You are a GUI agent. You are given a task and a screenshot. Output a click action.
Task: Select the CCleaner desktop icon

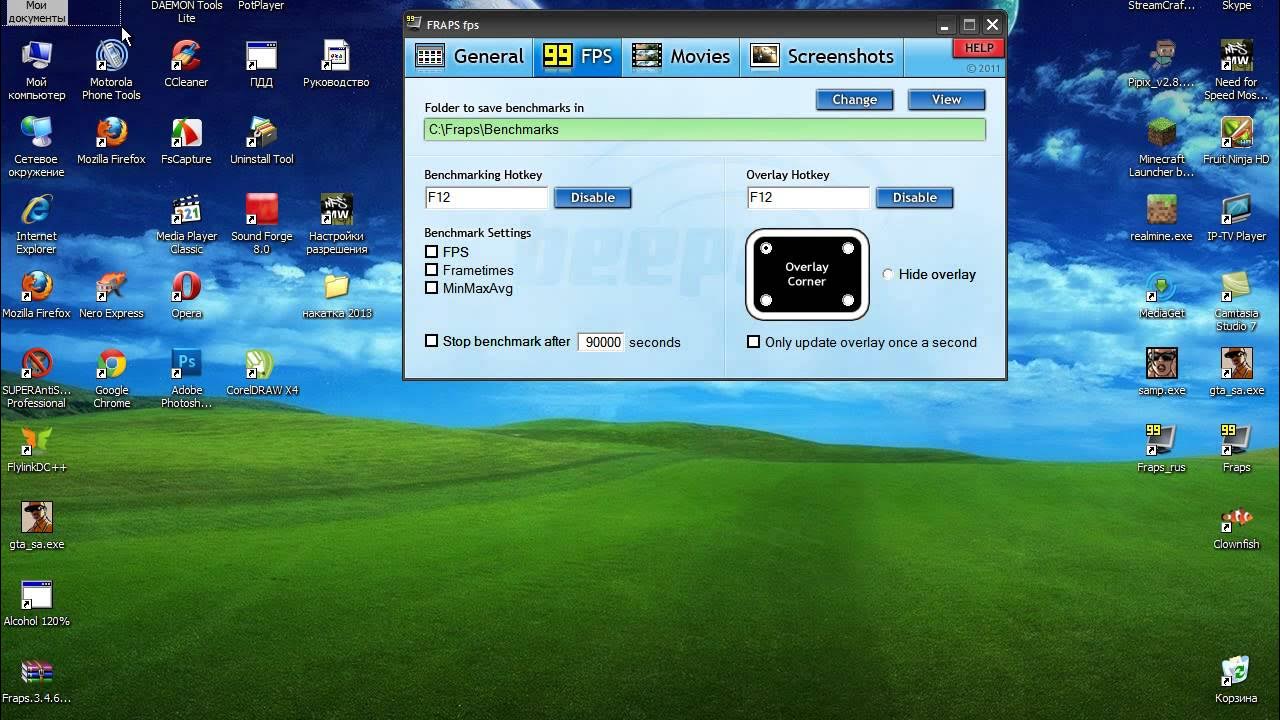pos(186,65)
